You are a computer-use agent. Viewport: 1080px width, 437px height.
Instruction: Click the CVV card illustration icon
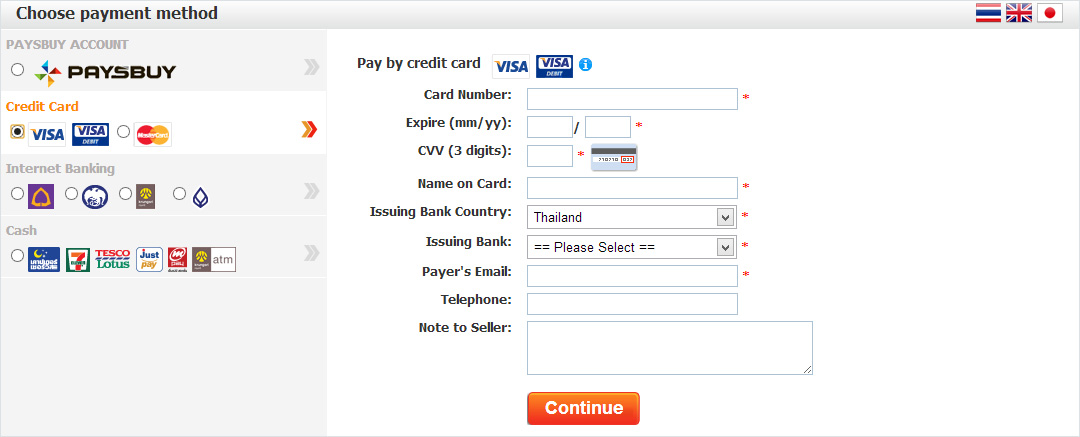pyautogui.click(x=614, y=157)
